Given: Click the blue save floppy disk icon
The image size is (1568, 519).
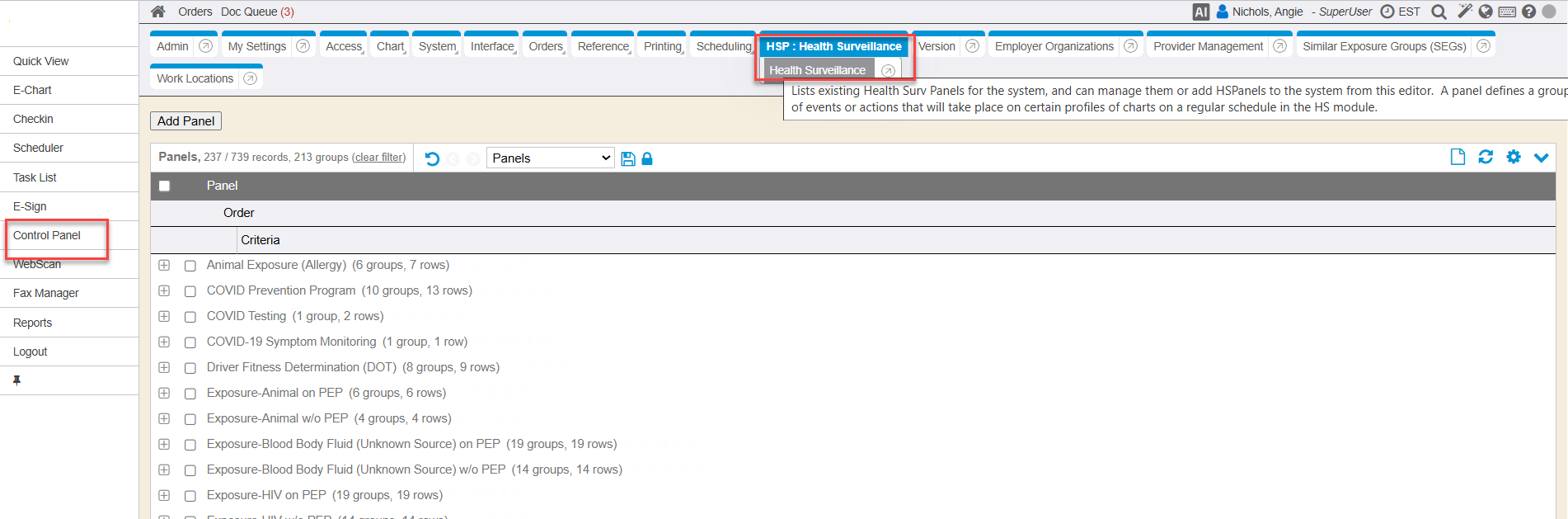Looking at the screenshot, I should [628, 158].
